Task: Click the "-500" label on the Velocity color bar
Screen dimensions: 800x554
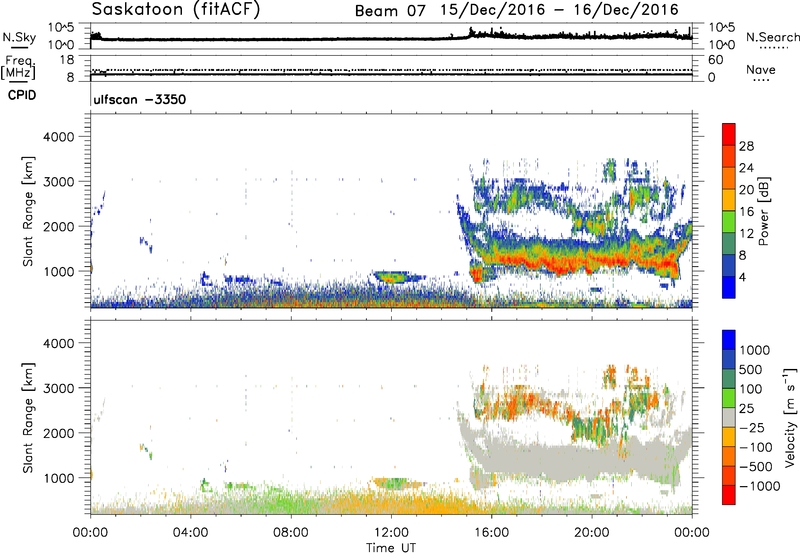Action: pos(756,467)
